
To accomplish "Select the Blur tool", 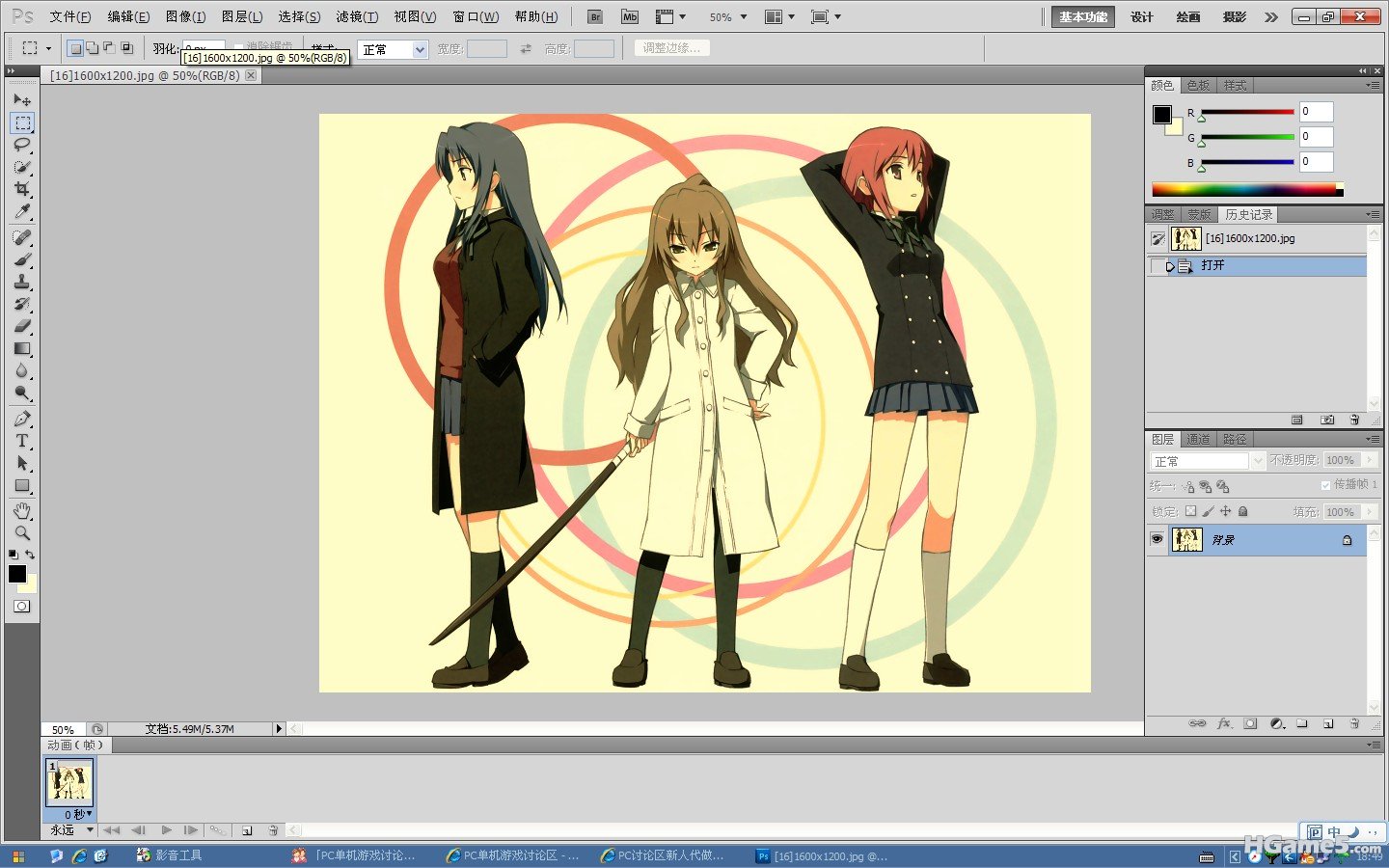I will (22, 370).
